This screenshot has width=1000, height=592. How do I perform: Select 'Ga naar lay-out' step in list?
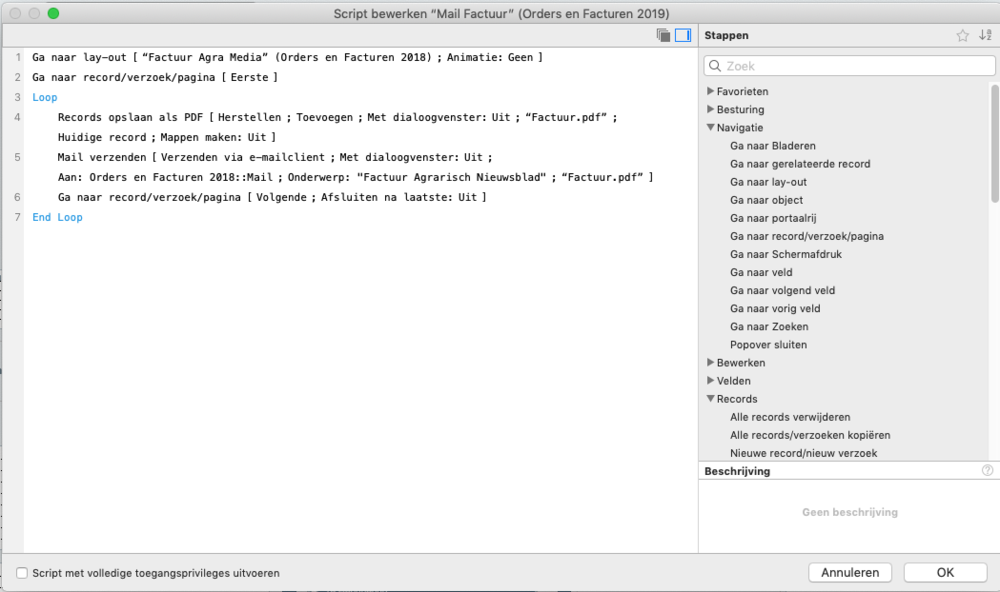click(768, 182)
